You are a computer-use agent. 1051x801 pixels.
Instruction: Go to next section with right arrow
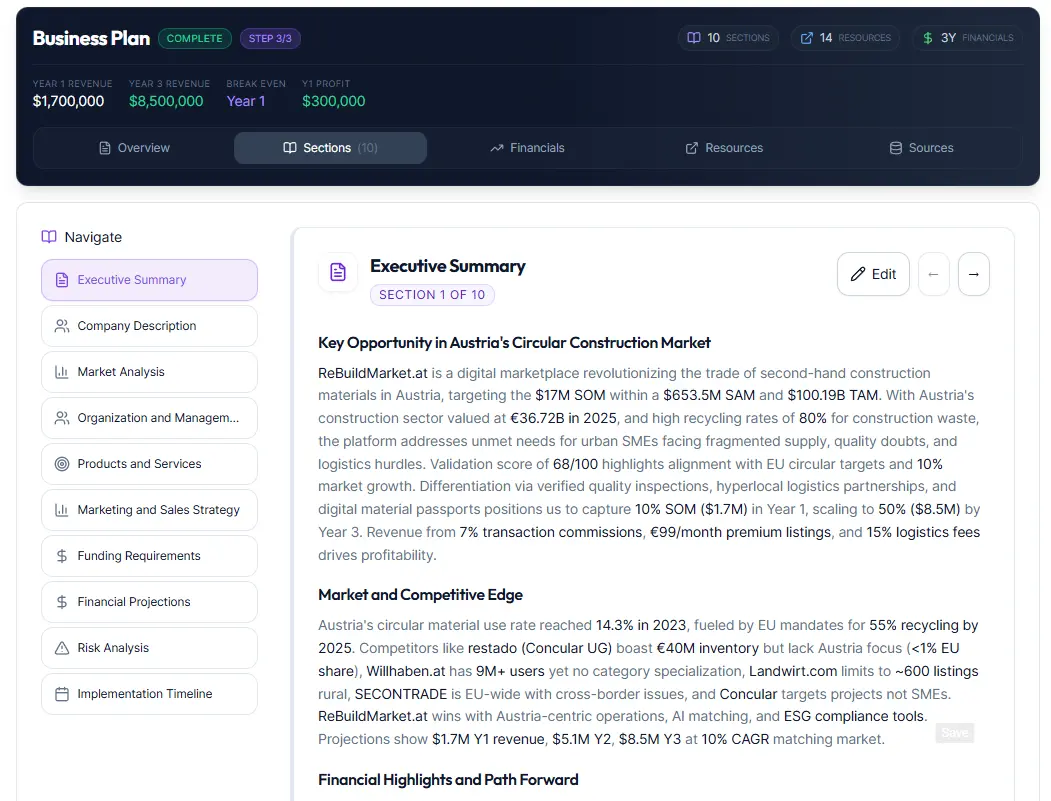click(x=973, y=274)
